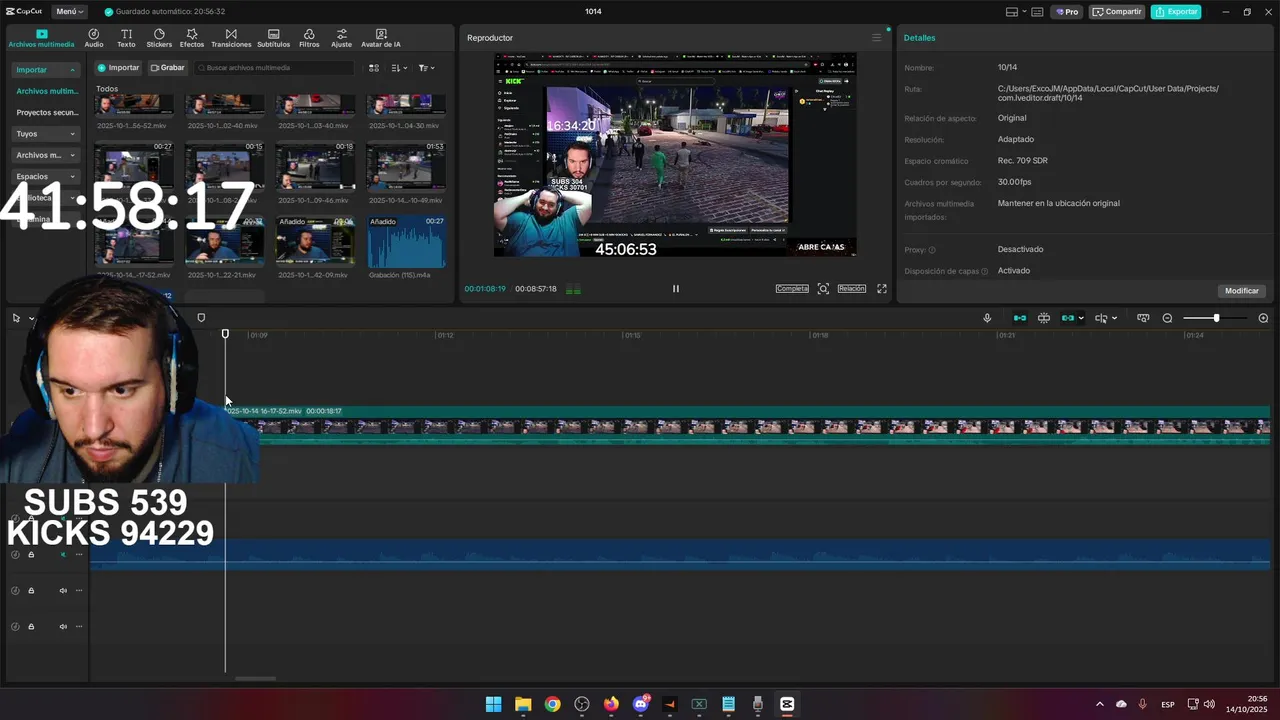
Task: Start voiceover recording with microphone icon
Action: 987,318
